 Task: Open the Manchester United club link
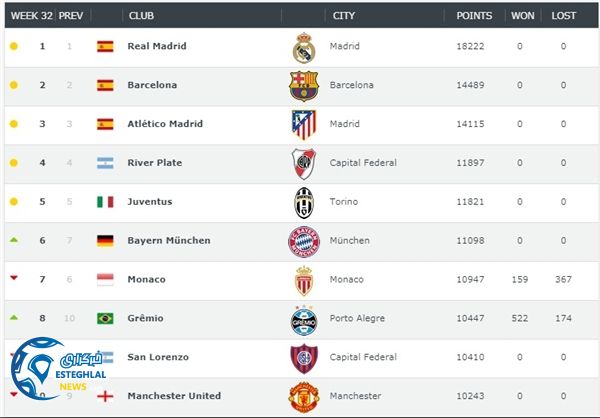173,396
